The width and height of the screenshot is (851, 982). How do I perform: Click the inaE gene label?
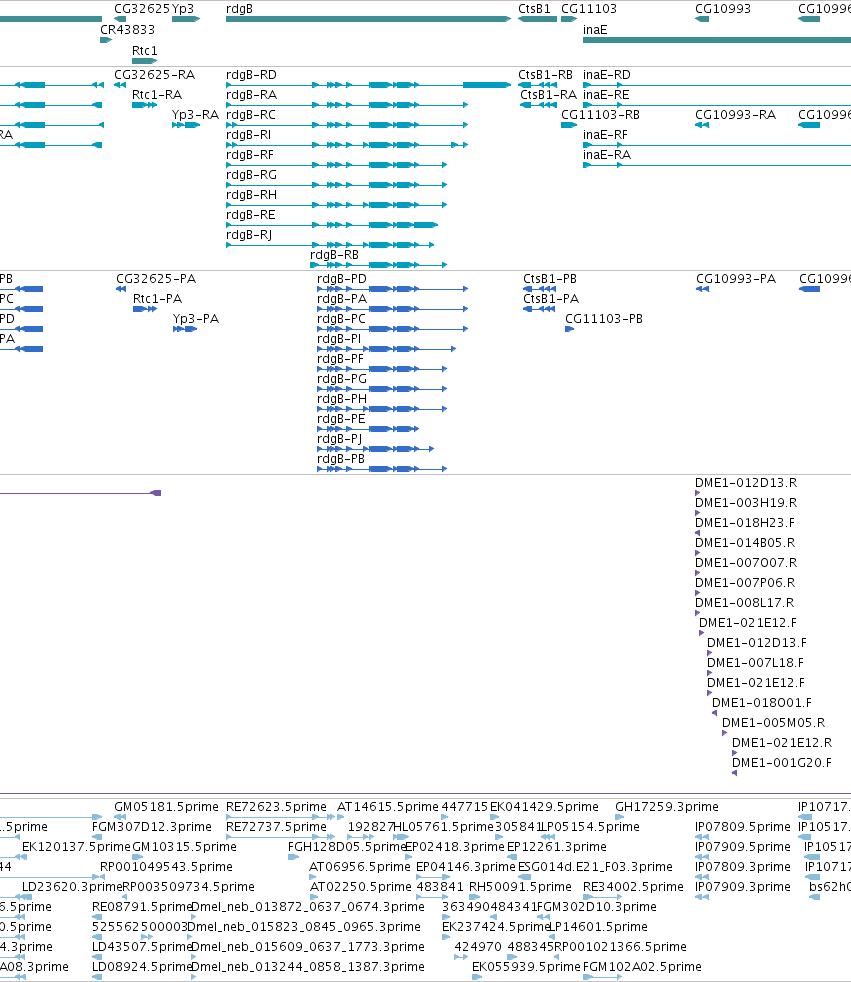click(x=595, y=29)
